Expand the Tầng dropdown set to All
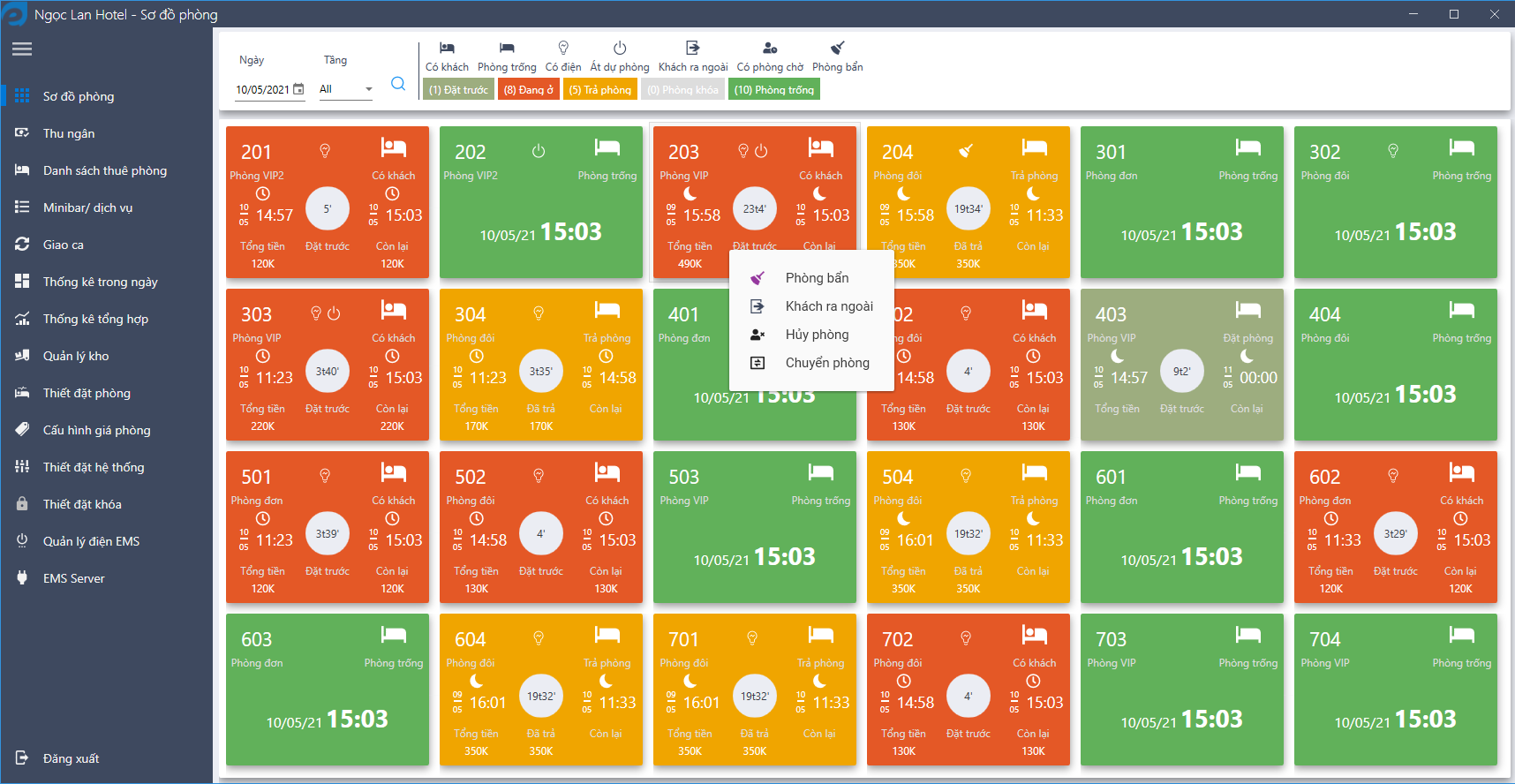The height and width of the screenshot is (784, 1515). point(346,89)
